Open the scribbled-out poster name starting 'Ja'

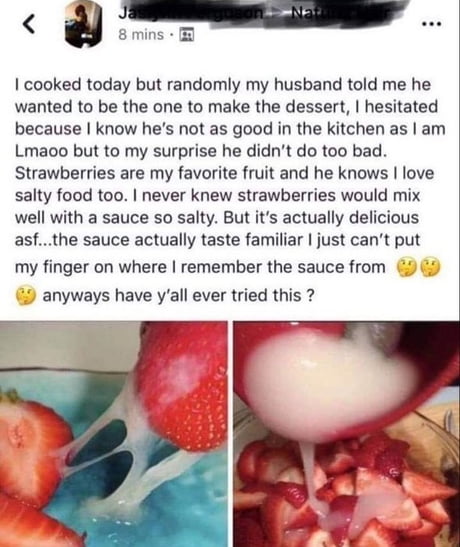click(x=190, y=13)
